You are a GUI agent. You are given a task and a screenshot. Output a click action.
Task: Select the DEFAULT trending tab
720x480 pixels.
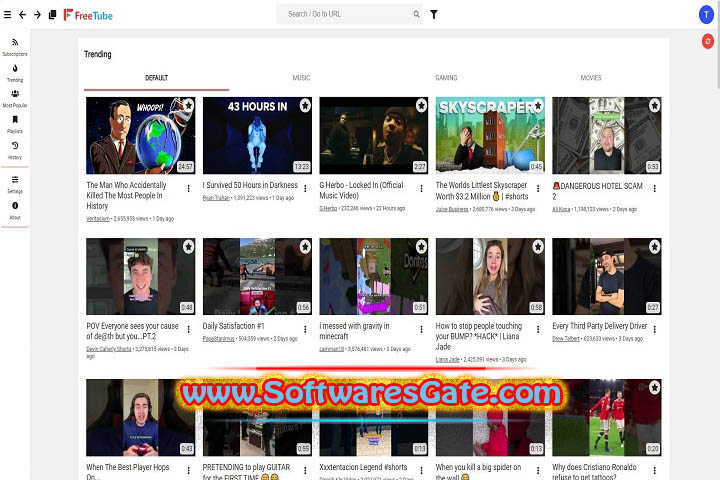[157, 78]
